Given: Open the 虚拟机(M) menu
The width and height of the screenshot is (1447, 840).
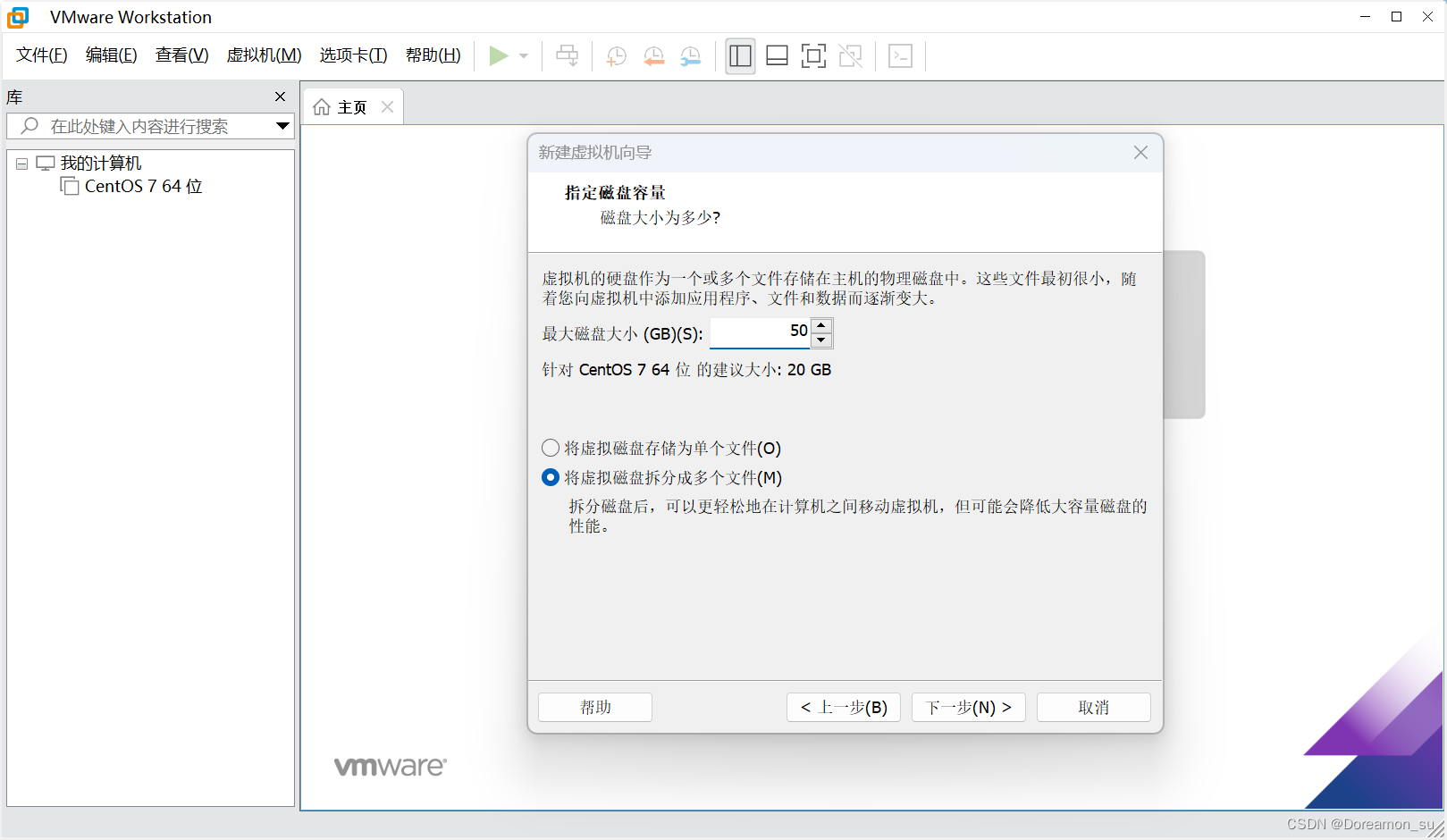Looking at the screenshot, I should pyautogui.click(x=265, y=55).
